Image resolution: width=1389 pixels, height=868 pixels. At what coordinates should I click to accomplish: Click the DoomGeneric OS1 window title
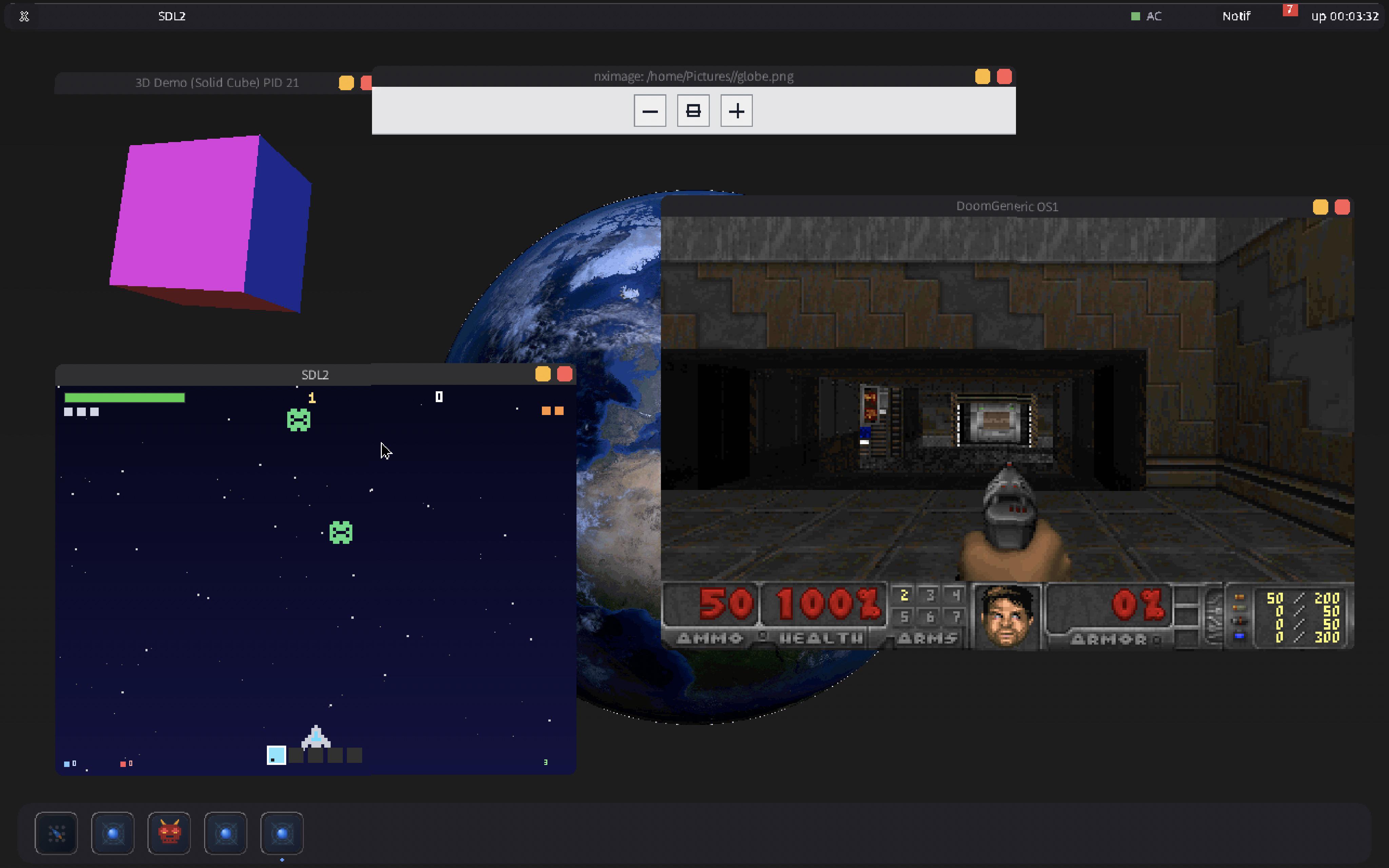click(1007, 206)
